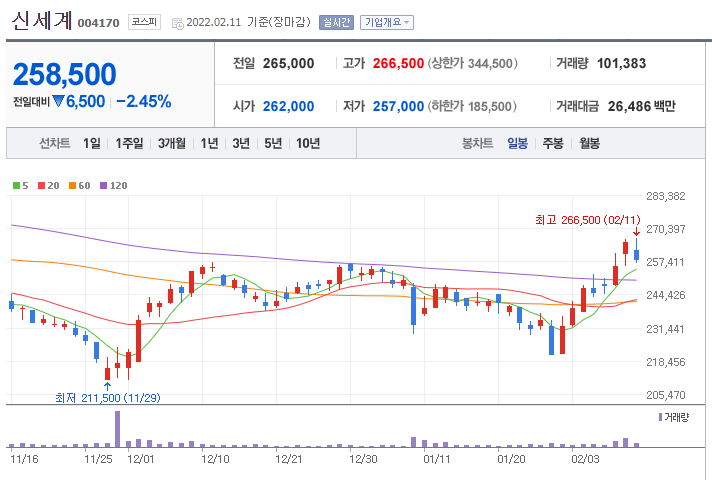Click the low price value 257,000
The width and height of the screenshot is (712, 480).
click(398, 106)
